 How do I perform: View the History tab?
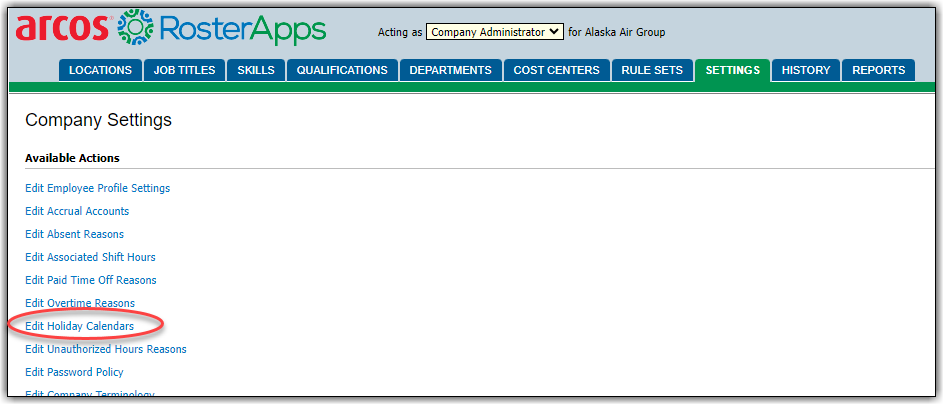(806, 70)
